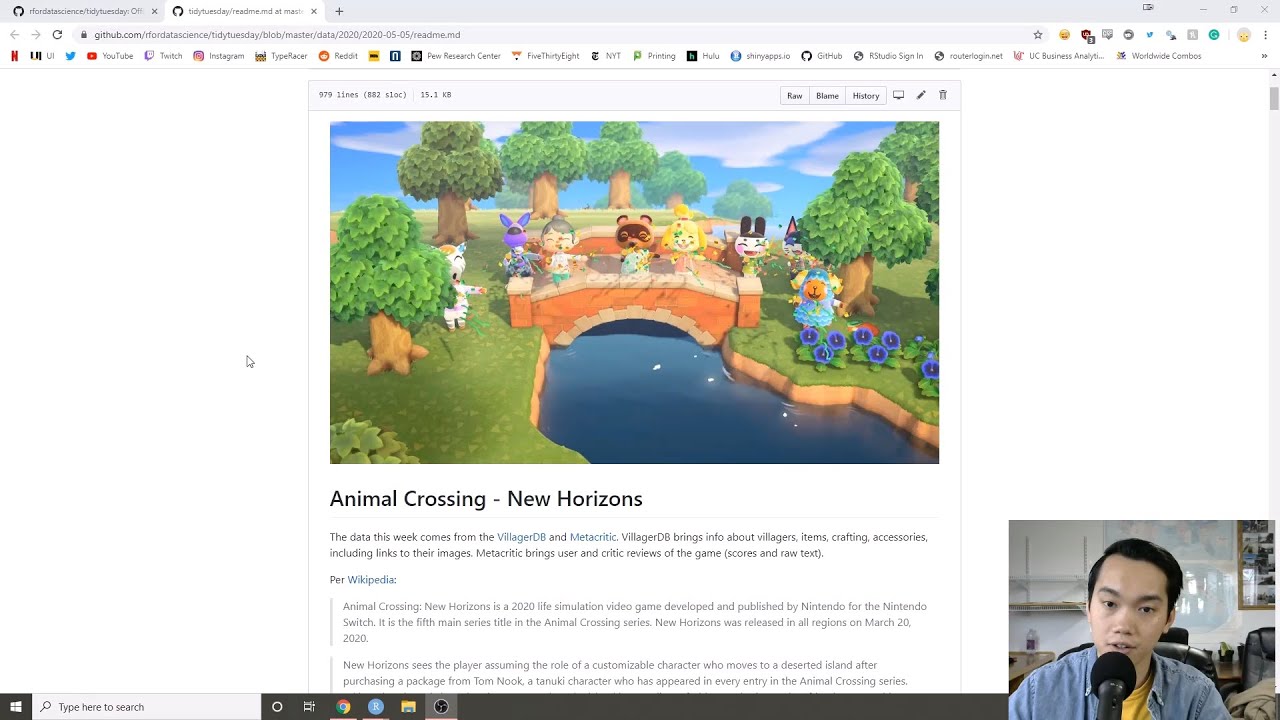
Task: Close the rfordatascience/tidytuesday tab
Action: [154, 11]
